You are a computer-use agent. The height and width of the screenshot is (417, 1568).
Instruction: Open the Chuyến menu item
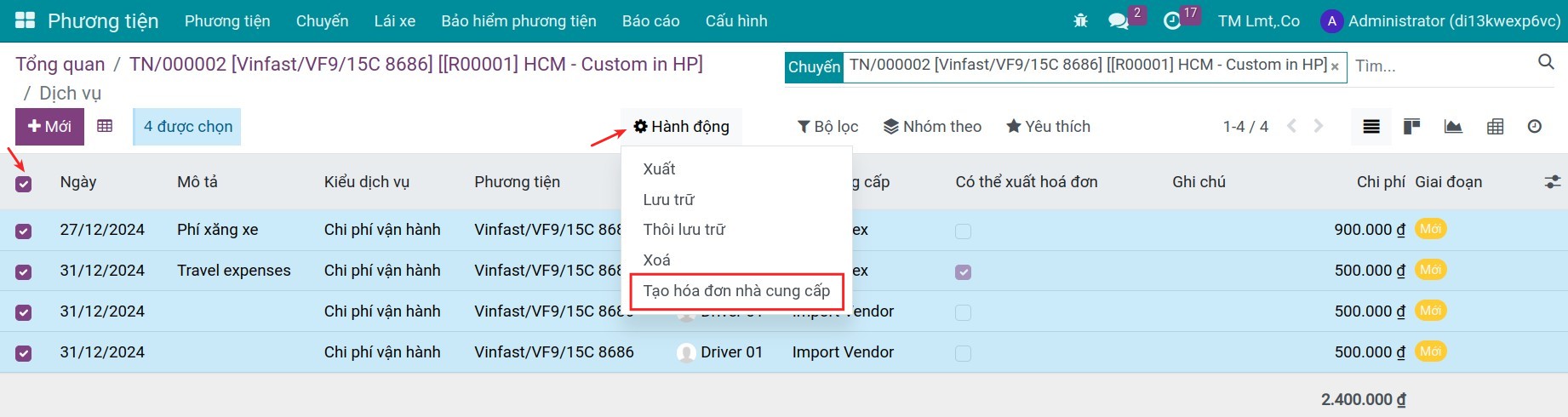[x=322, y=21]
